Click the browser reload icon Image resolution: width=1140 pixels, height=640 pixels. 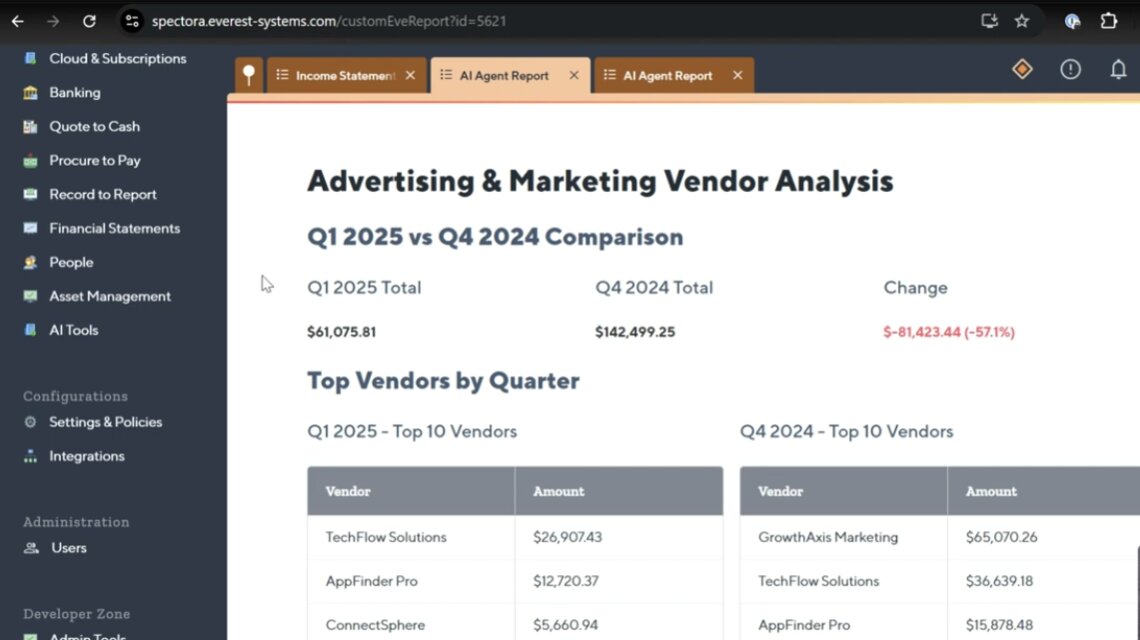89,21
